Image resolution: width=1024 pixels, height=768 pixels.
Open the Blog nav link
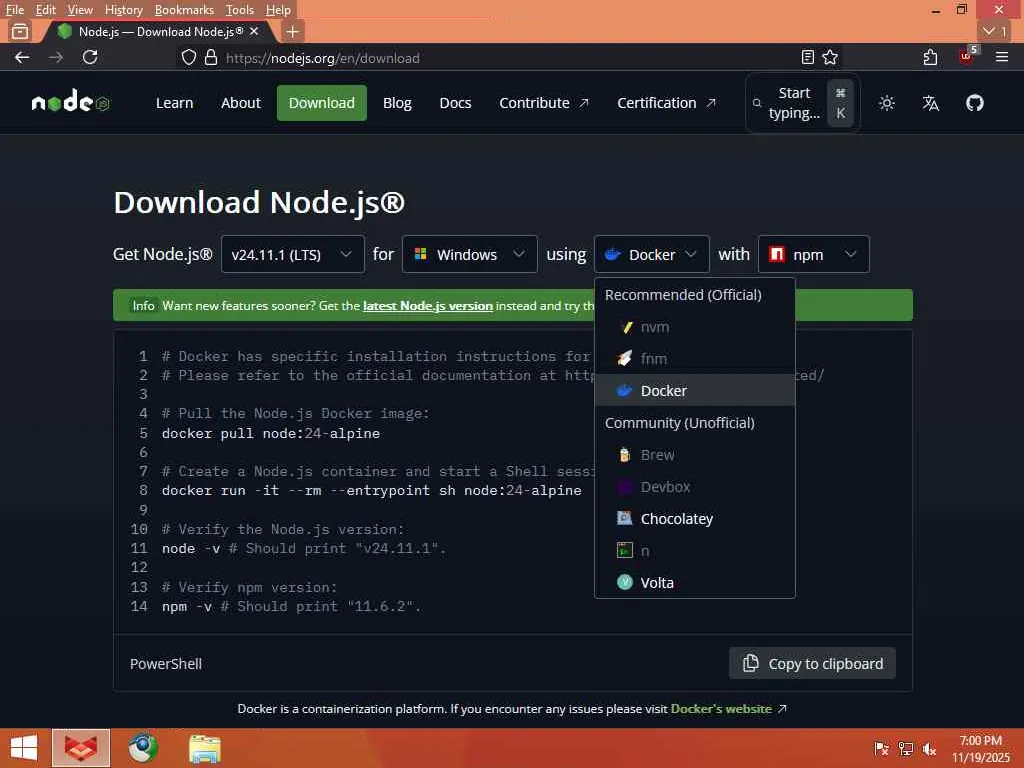coord(397,103)
